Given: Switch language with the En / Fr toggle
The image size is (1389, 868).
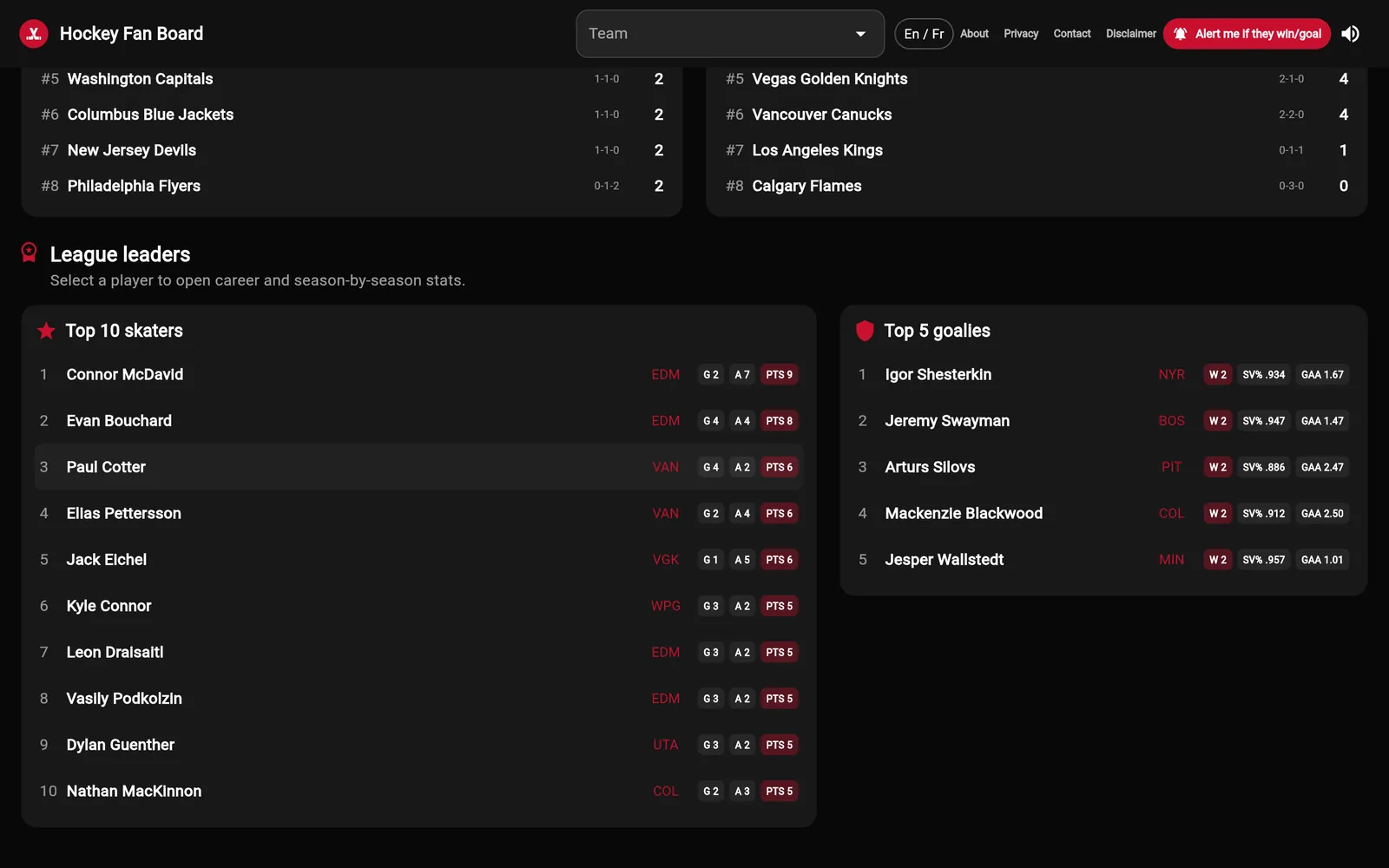Looking at the screenshot, I should pyautogui.click(x=924, y=34).
